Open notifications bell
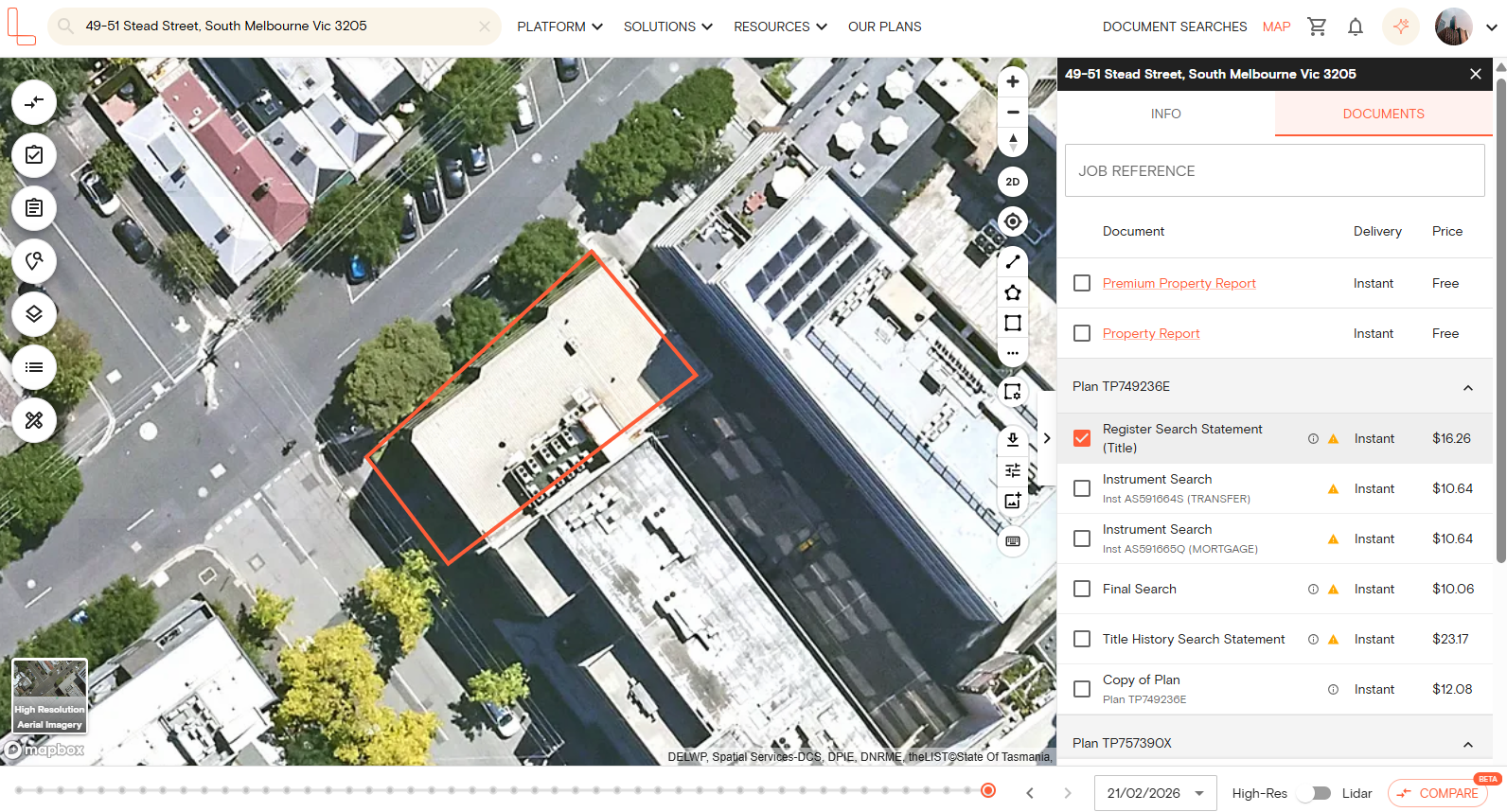The width and height of the screenshot is (1507, 812). 1356,26
